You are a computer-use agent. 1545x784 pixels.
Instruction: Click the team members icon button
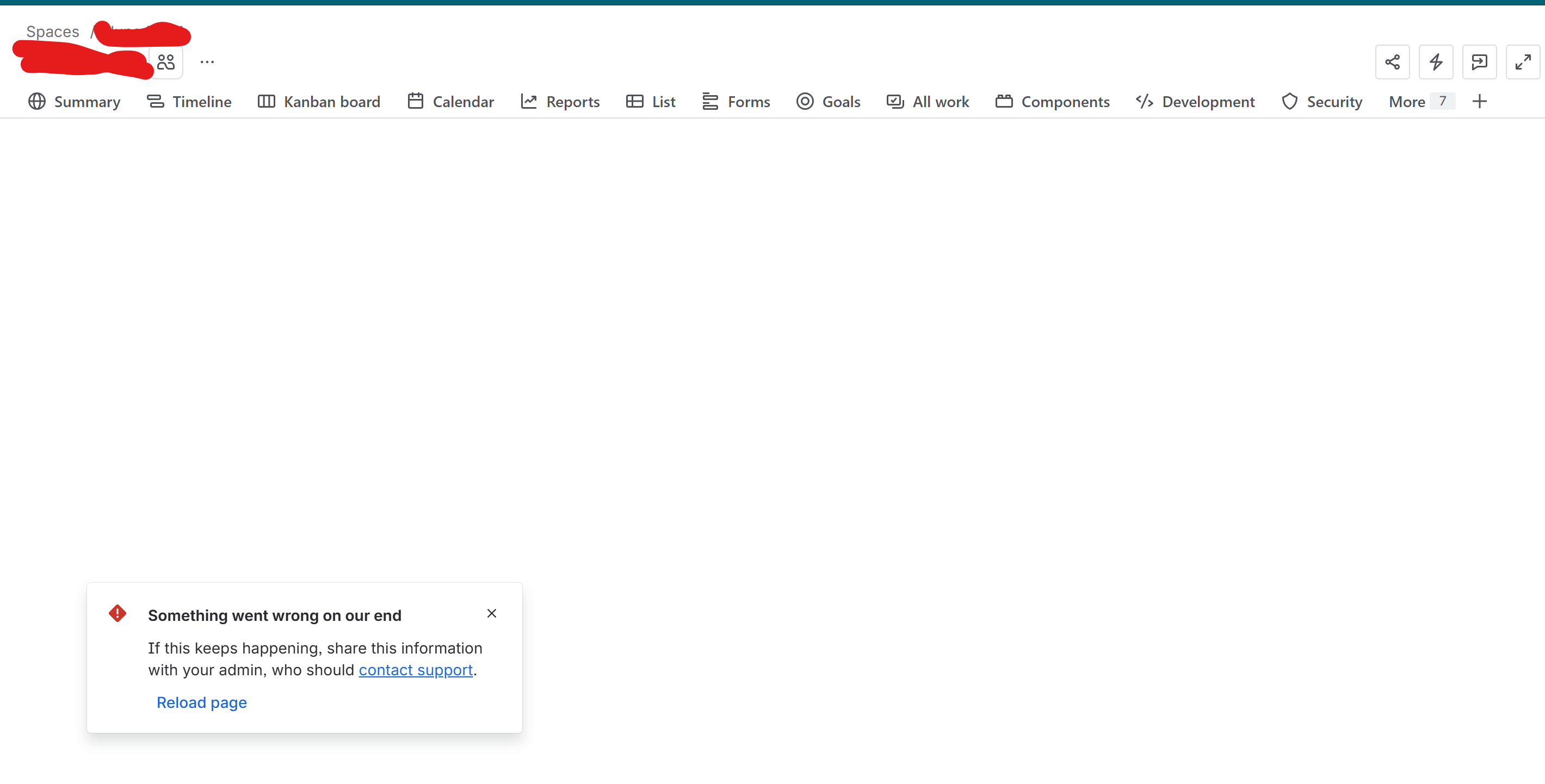coord(166,62)
